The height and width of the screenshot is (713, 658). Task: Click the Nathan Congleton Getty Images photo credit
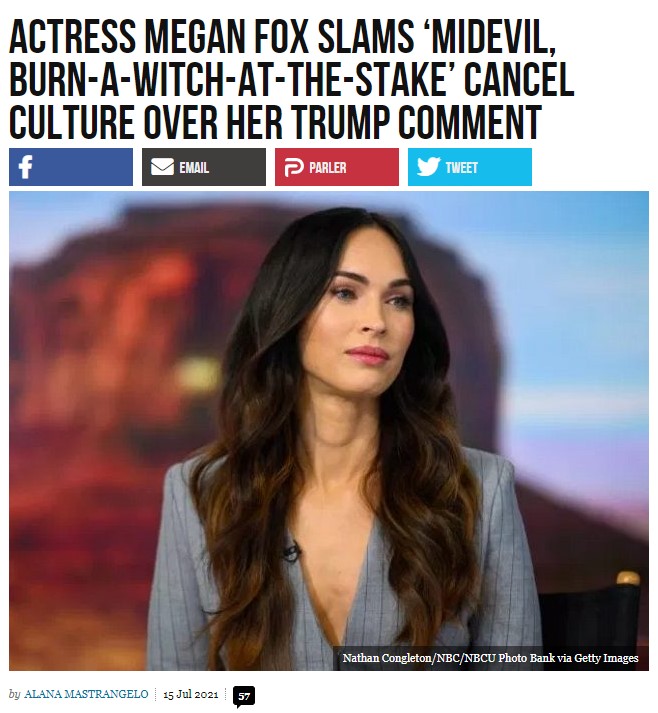490,658
